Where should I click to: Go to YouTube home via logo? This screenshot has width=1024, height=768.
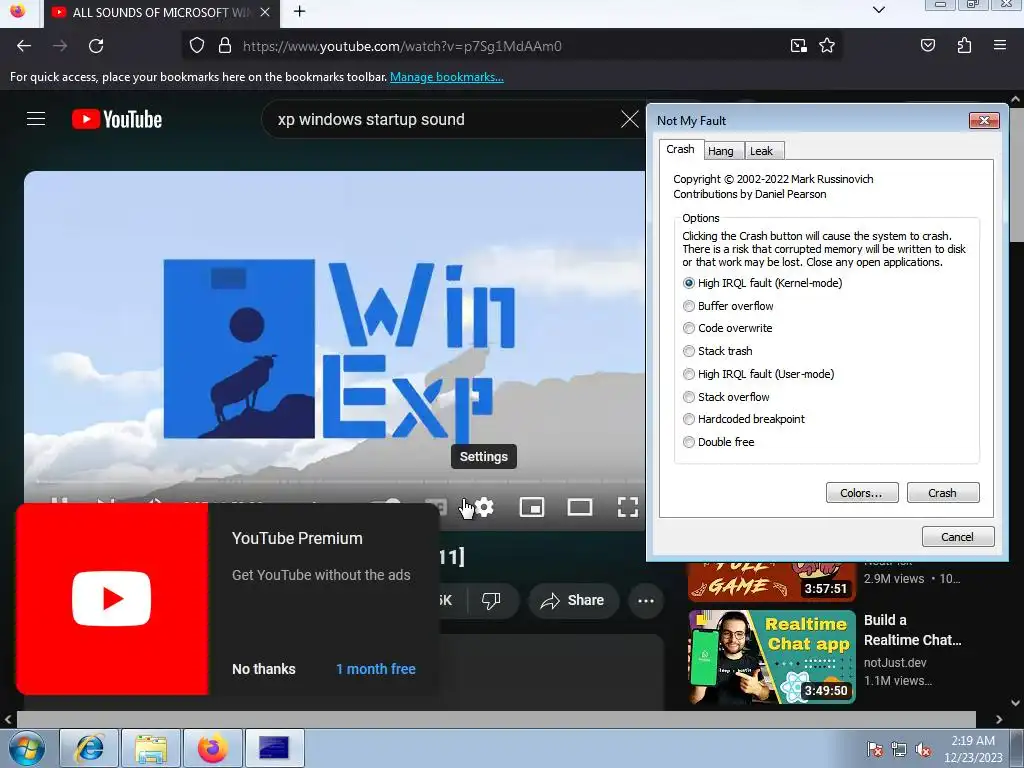117,120
